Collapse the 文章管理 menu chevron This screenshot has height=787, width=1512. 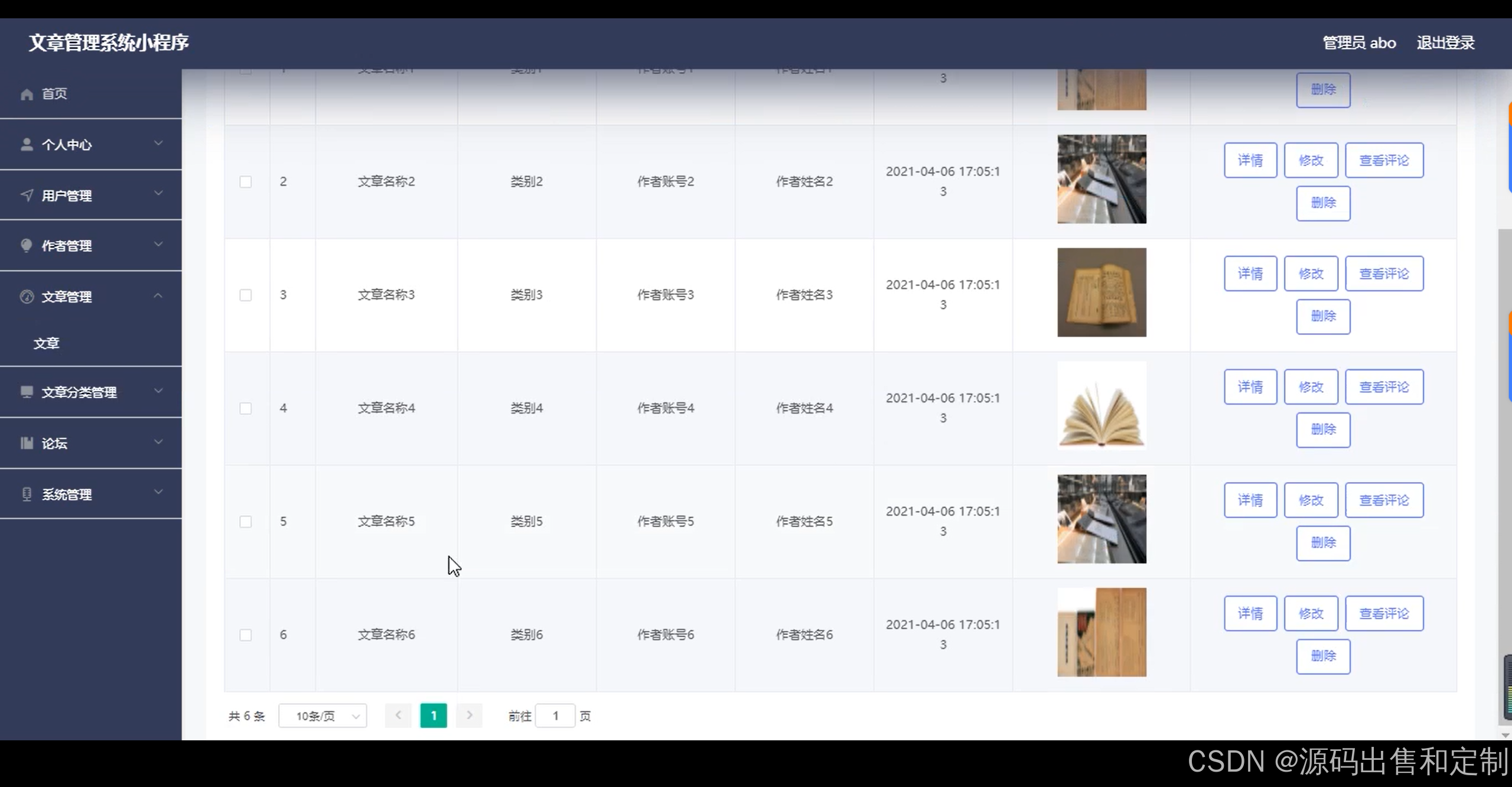click(158, 295)
